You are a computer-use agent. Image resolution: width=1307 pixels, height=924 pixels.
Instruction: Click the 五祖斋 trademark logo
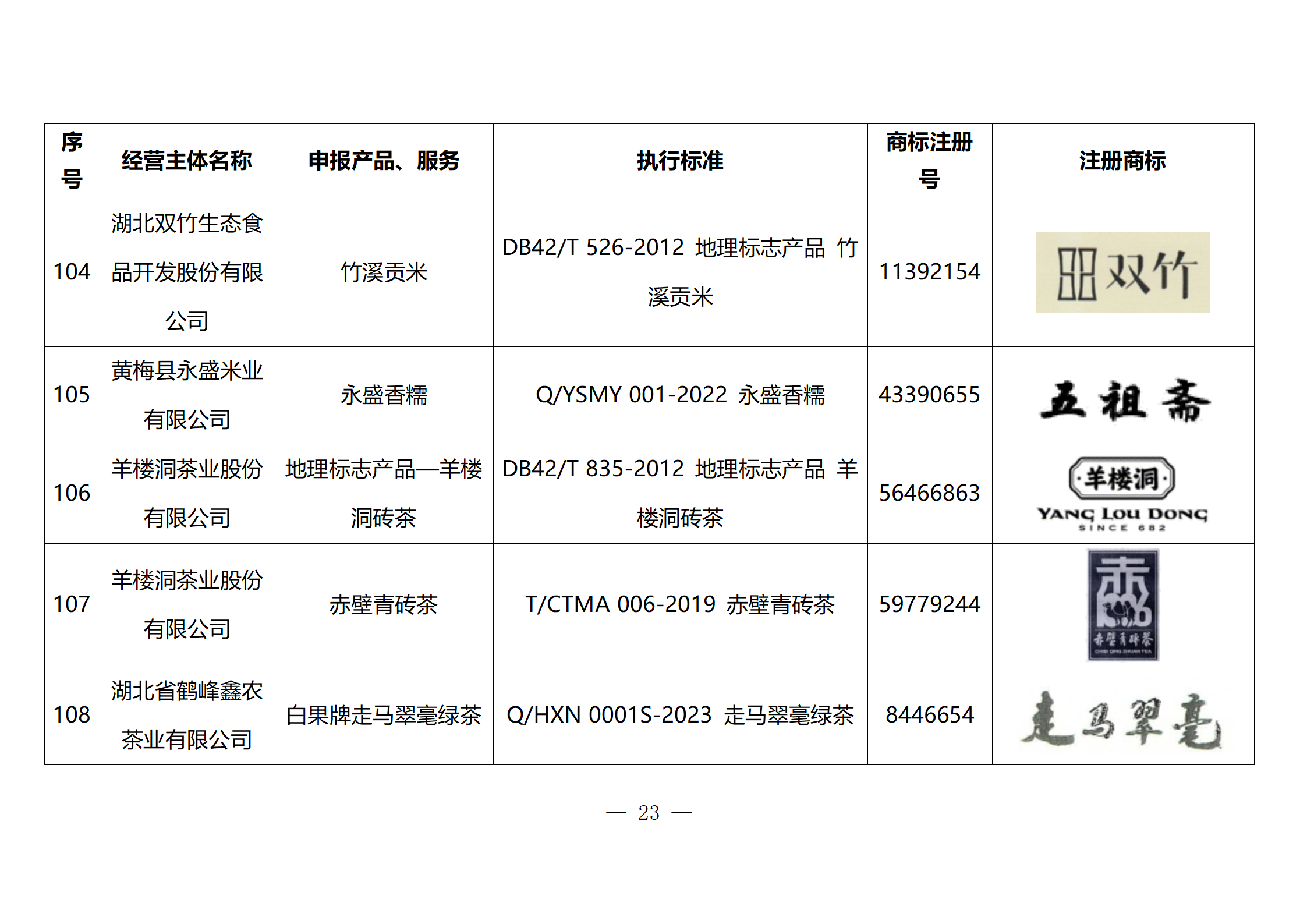(x=1124, y=400)
